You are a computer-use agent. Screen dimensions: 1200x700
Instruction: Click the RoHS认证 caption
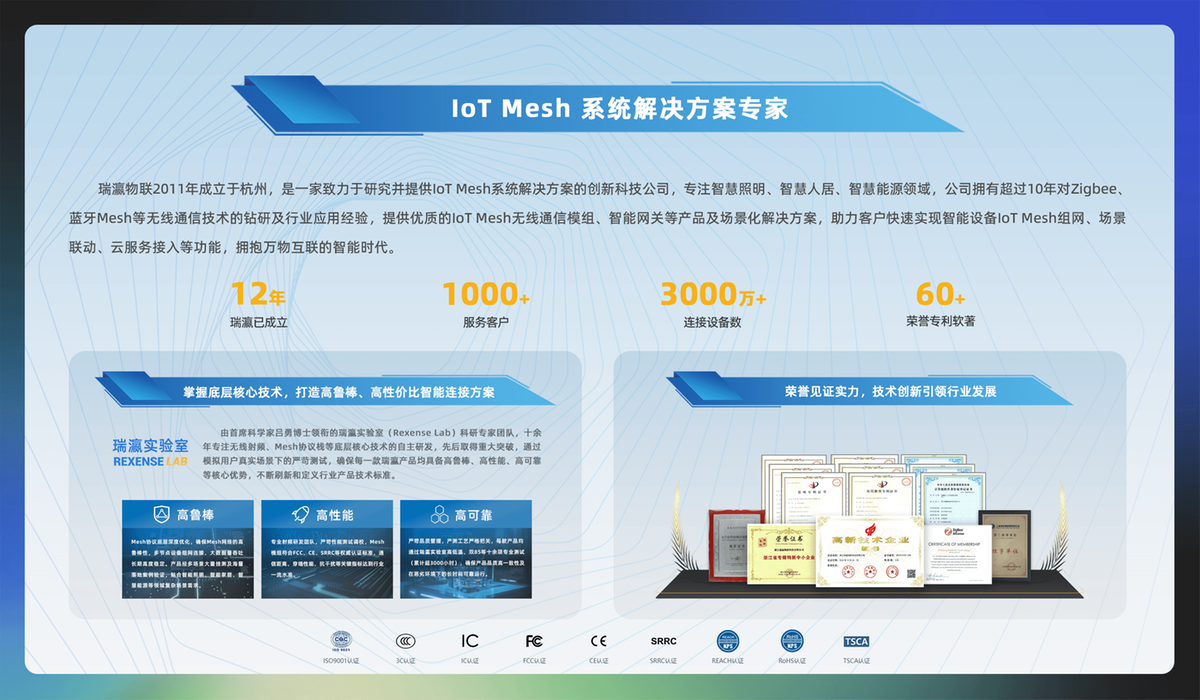pos(791,660)
